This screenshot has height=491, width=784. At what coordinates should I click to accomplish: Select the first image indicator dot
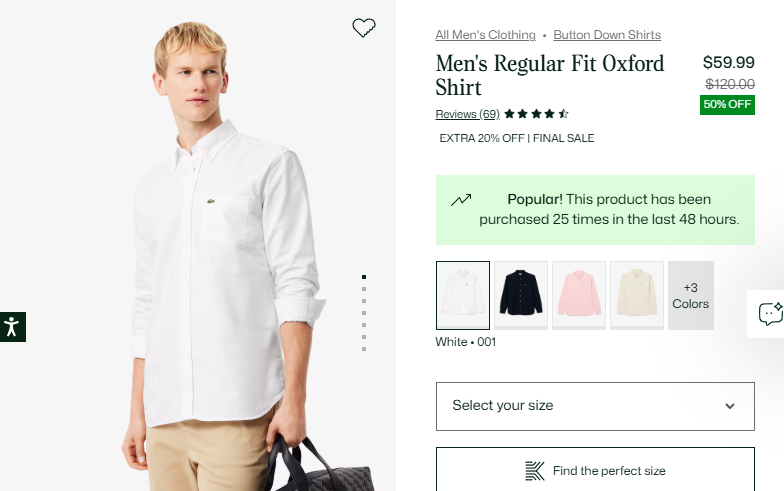pos(364,277)
